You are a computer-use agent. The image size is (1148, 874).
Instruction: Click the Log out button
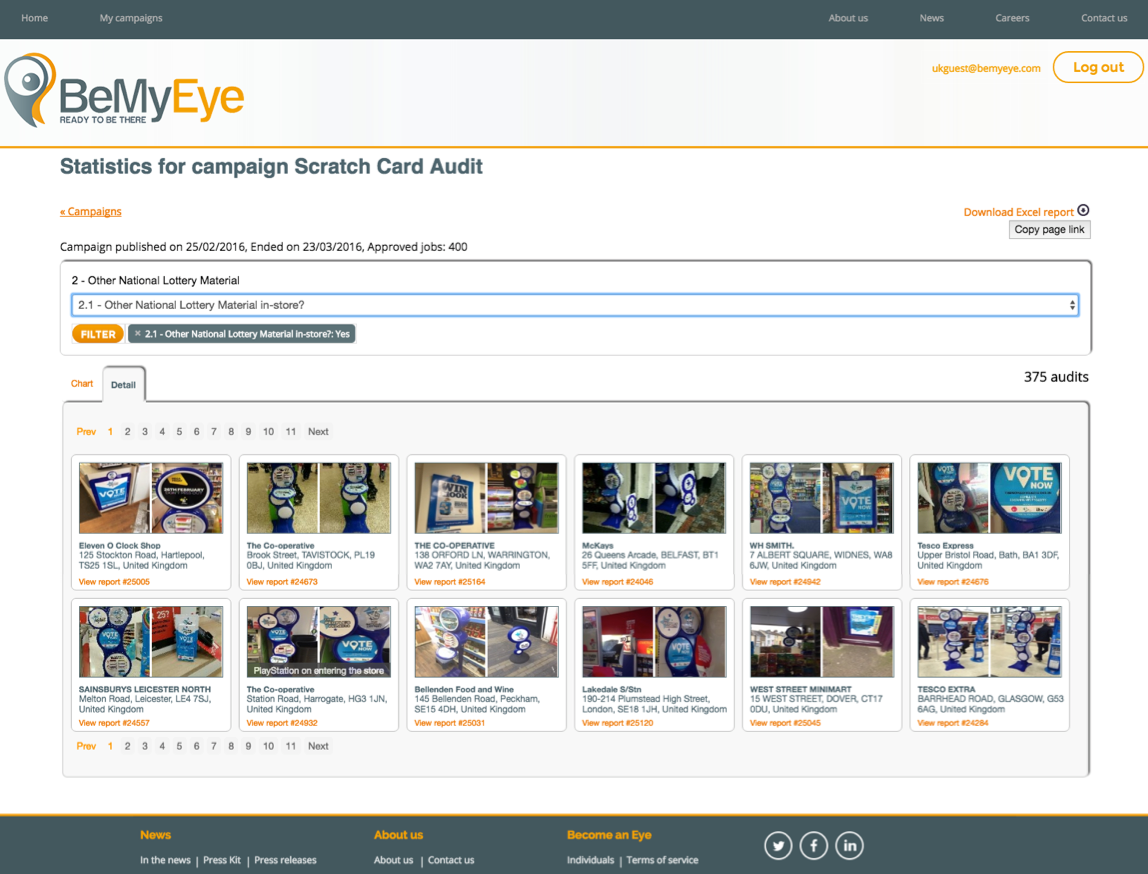click(1098, 67)
